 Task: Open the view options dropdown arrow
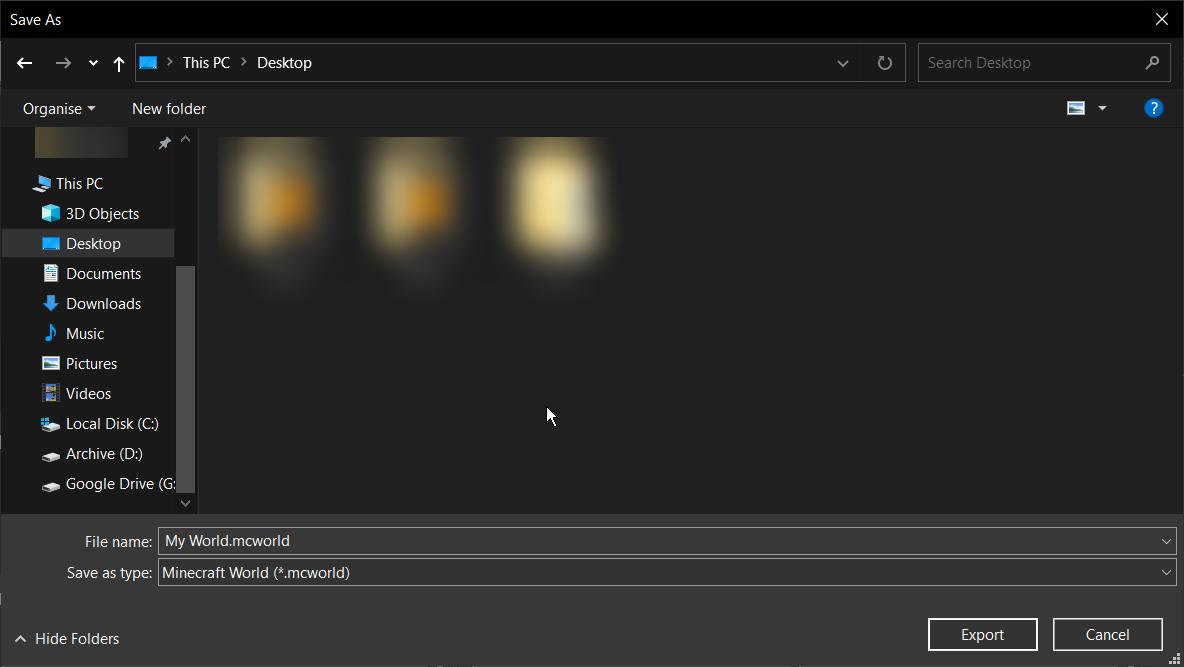point(1102,108)
